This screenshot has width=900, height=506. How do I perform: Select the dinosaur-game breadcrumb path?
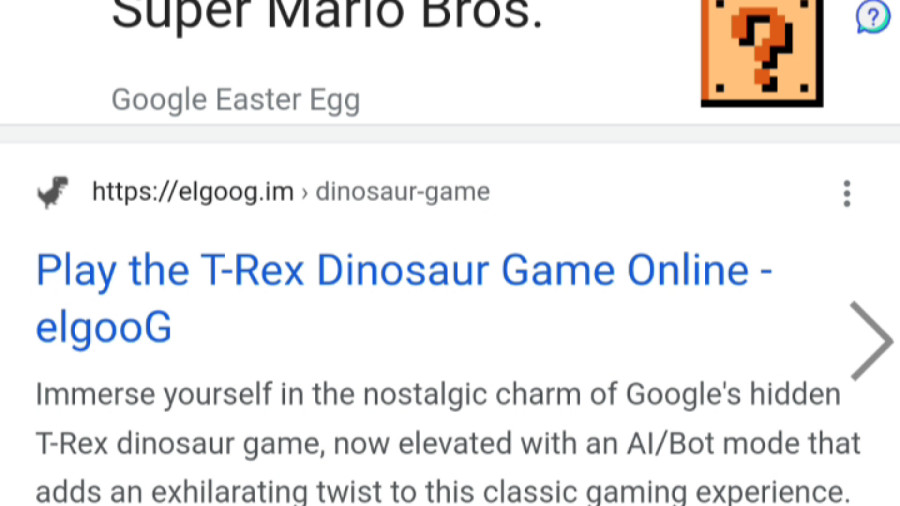tap(402, 192)
